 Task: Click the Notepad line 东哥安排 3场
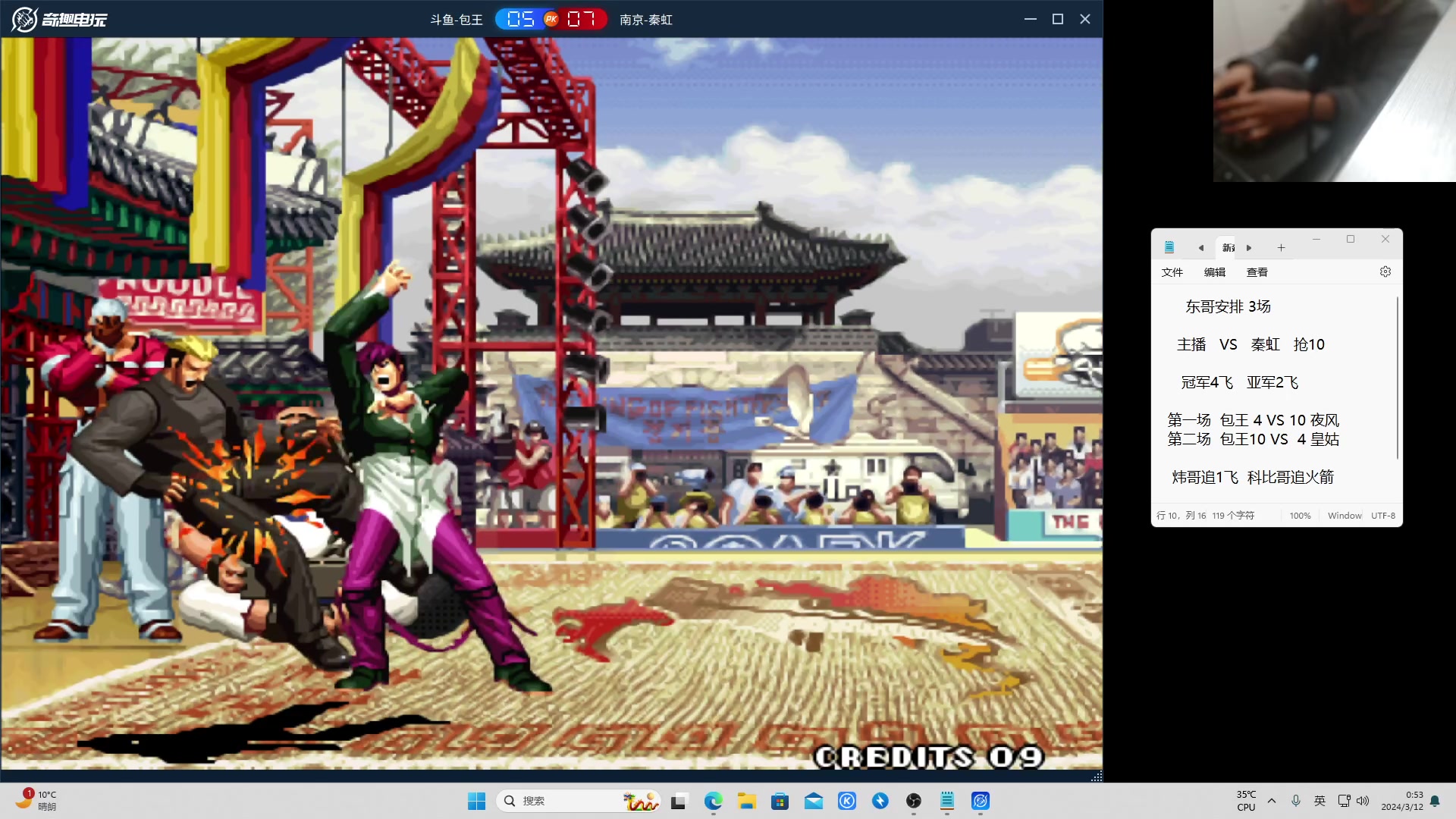pyautogui.click(x=1228, y=306)
